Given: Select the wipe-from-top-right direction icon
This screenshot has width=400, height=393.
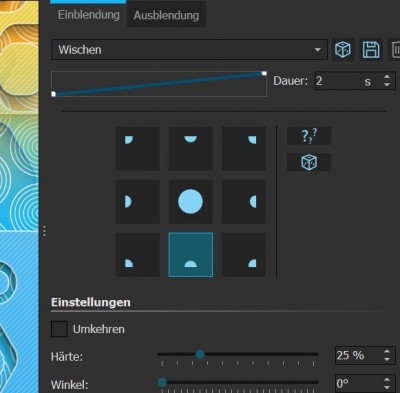Looking at the screenshot, I should coord(244,149).
